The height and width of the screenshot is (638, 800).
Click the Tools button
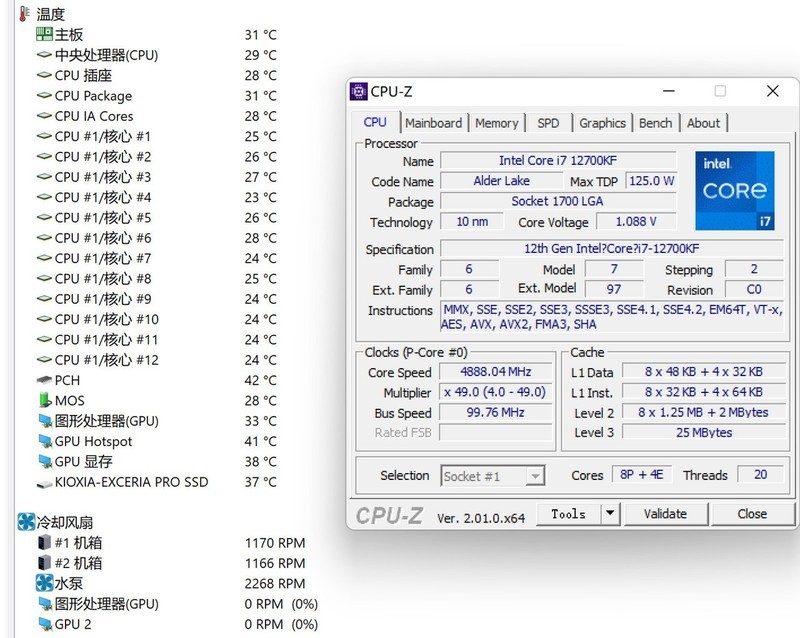pos(568,514)
